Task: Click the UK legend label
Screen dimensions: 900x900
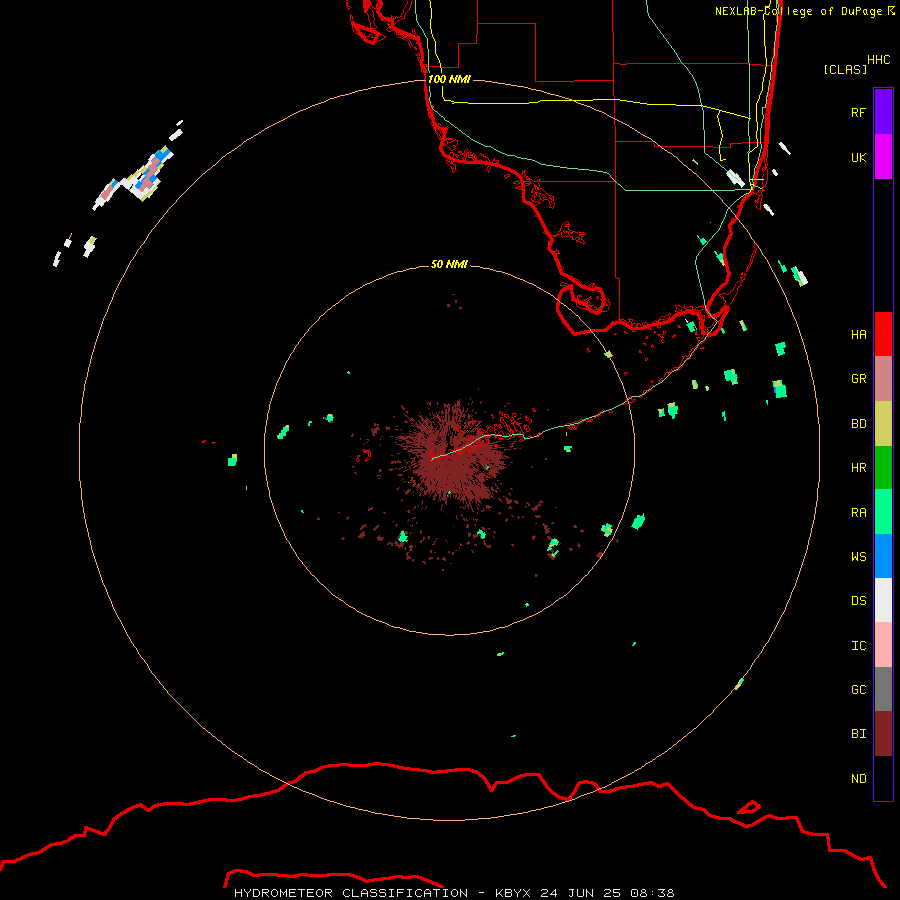Action: point(858,157)
